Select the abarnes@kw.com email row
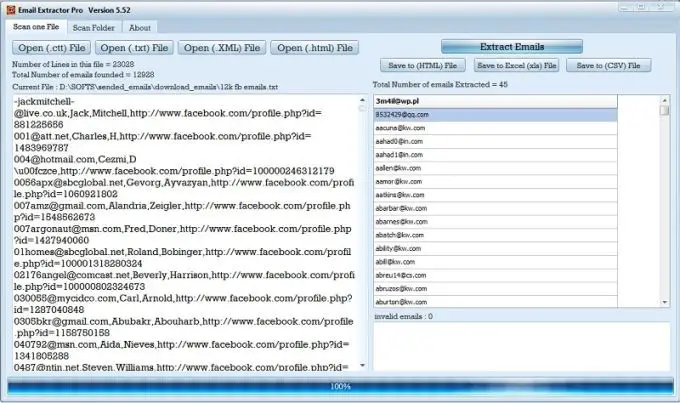Screen dimensions: 680x403 tap(495, 222)
